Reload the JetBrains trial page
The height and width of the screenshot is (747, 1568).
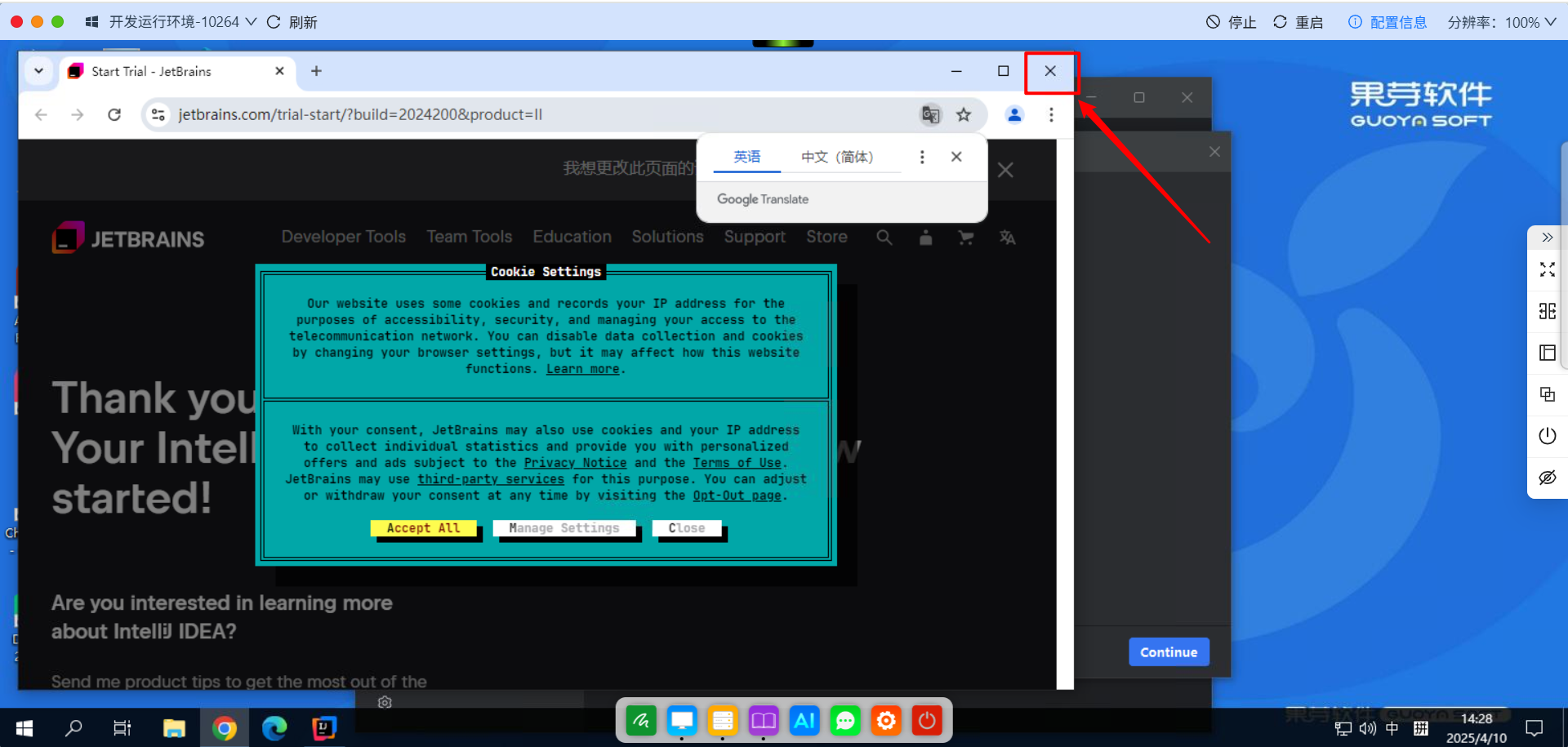114,115
